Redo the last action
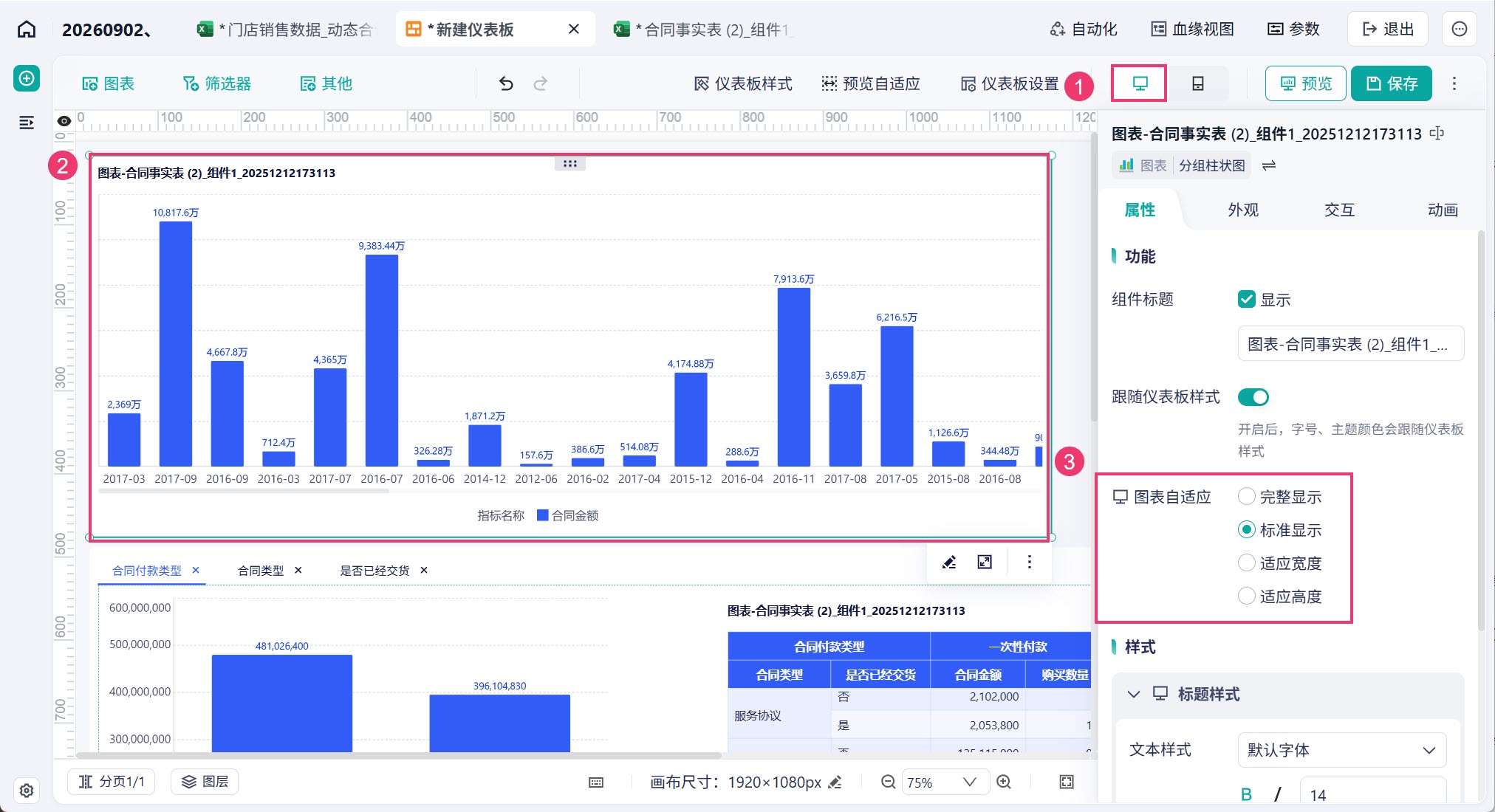Image resolution: width=1495 pixels, height=812 pixels. pyautogui.click(x=541, y=83)
